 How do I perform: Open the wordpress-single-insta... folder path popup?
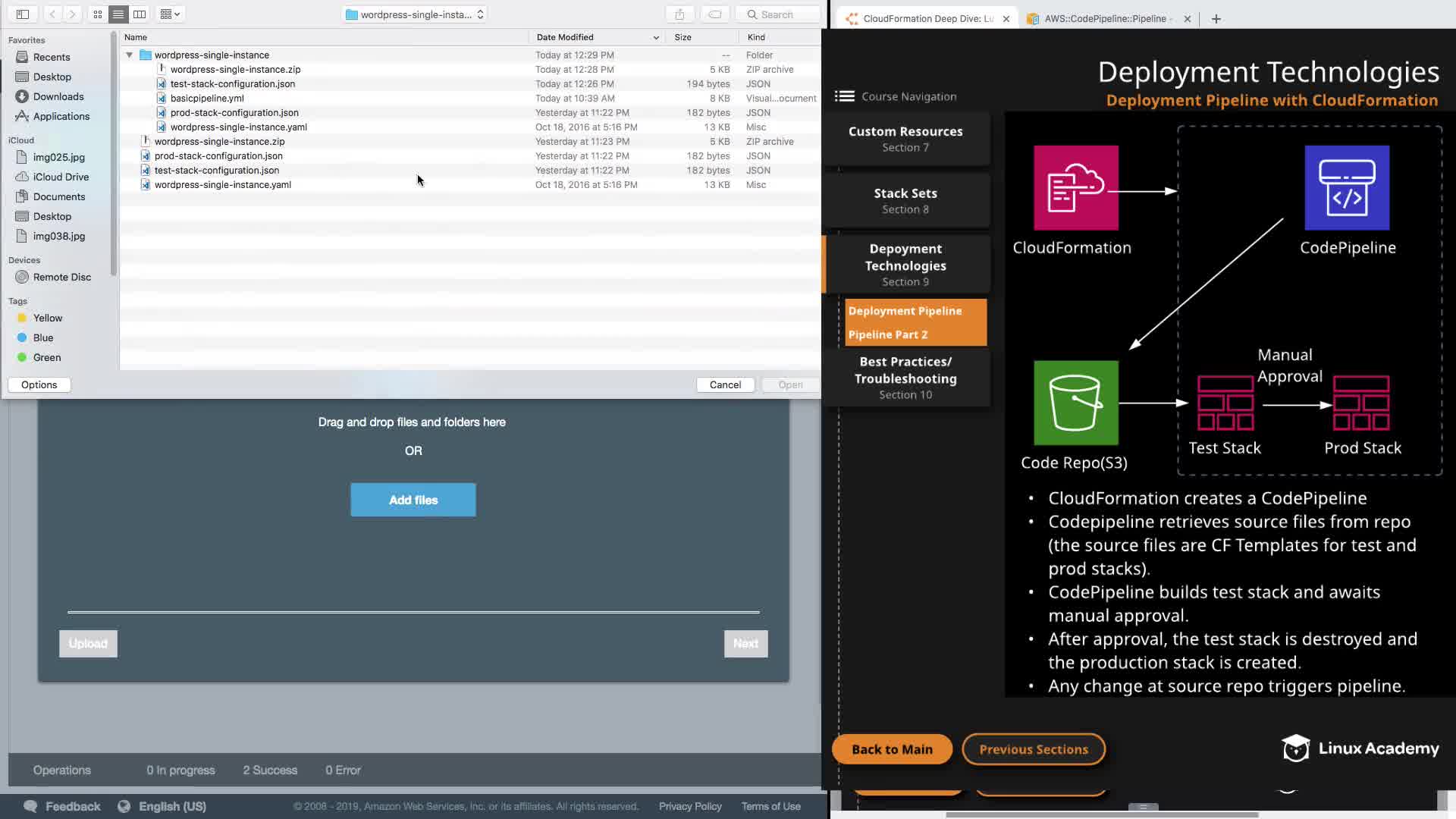[x=414, y=14]
